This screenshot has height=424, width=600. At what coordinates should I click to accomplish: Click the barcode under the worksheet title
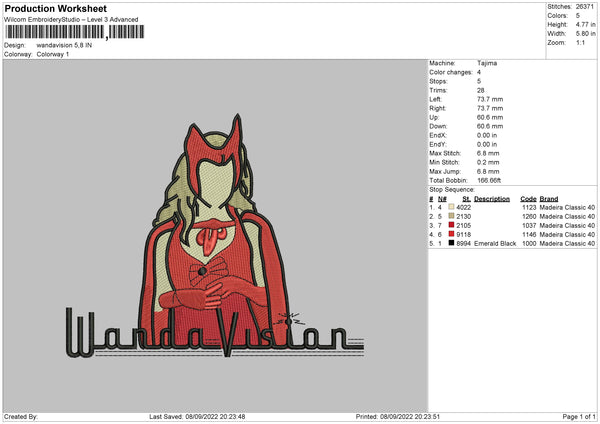click(73, 33)
